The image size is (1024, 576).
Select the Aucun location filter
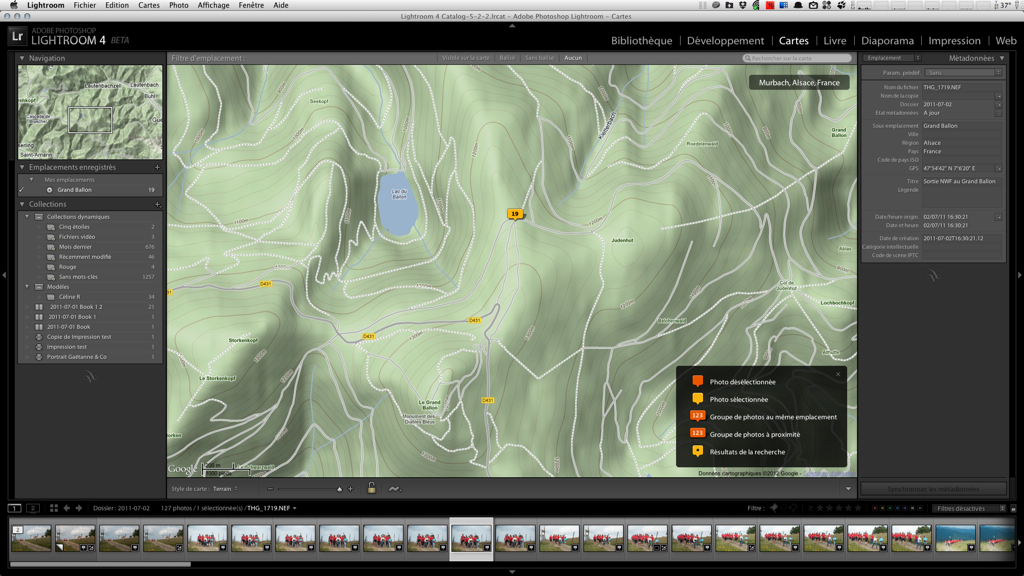tap(573, 58)
